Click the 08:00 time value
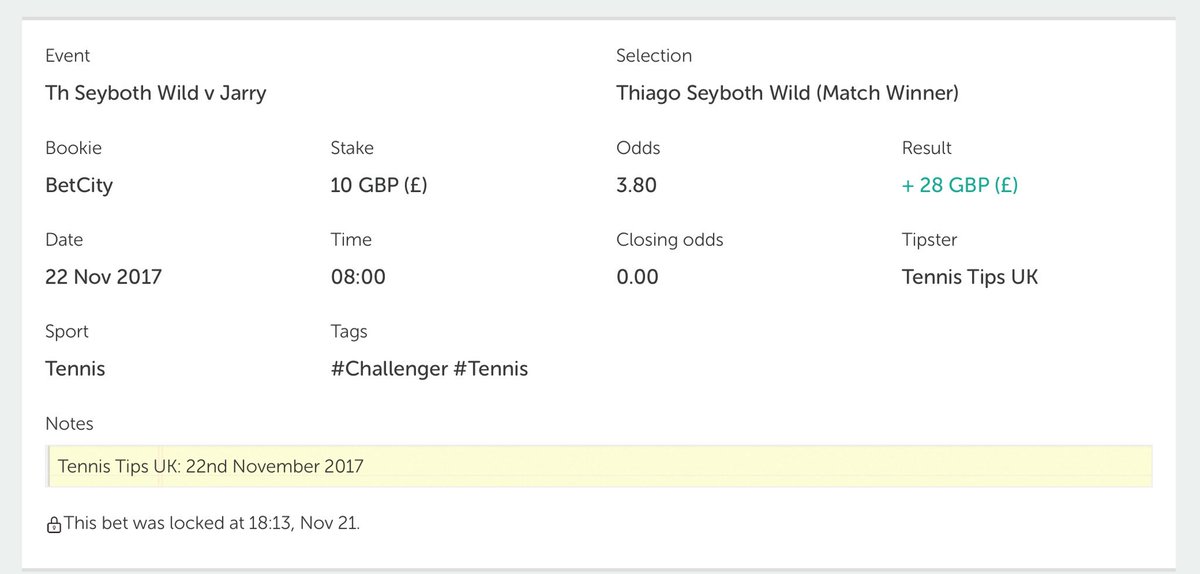This screenshot has width=1200, height=574. [x=358, y=277]
